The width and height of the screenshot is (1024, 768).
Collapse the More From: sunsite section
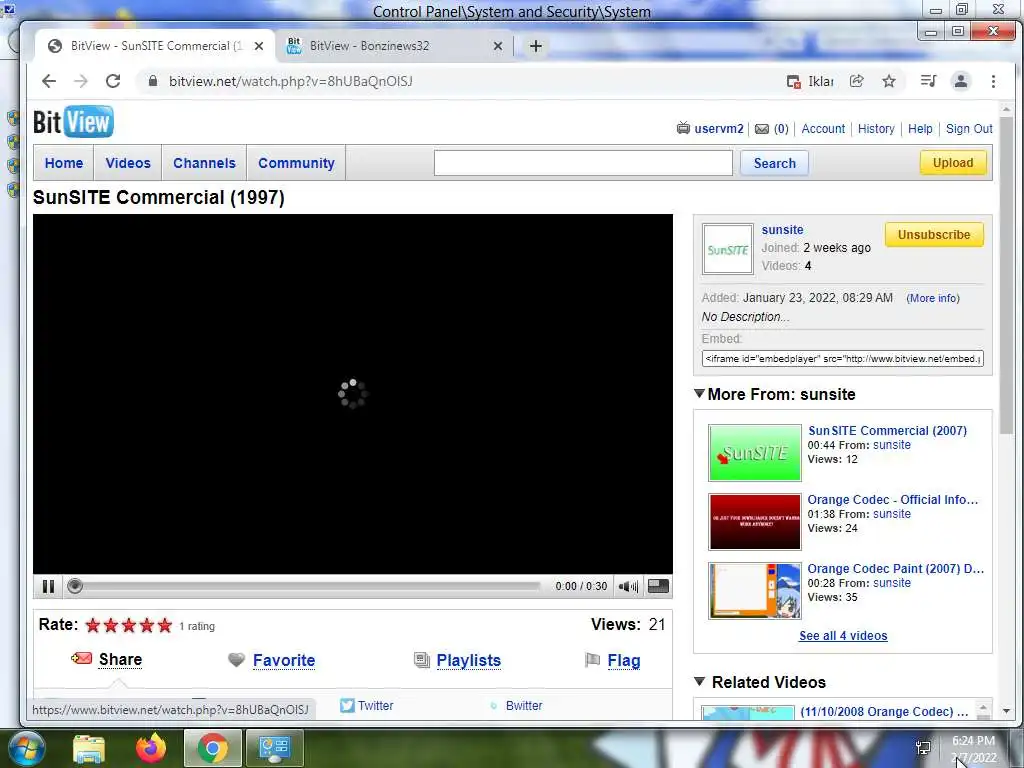click(699, 394)
